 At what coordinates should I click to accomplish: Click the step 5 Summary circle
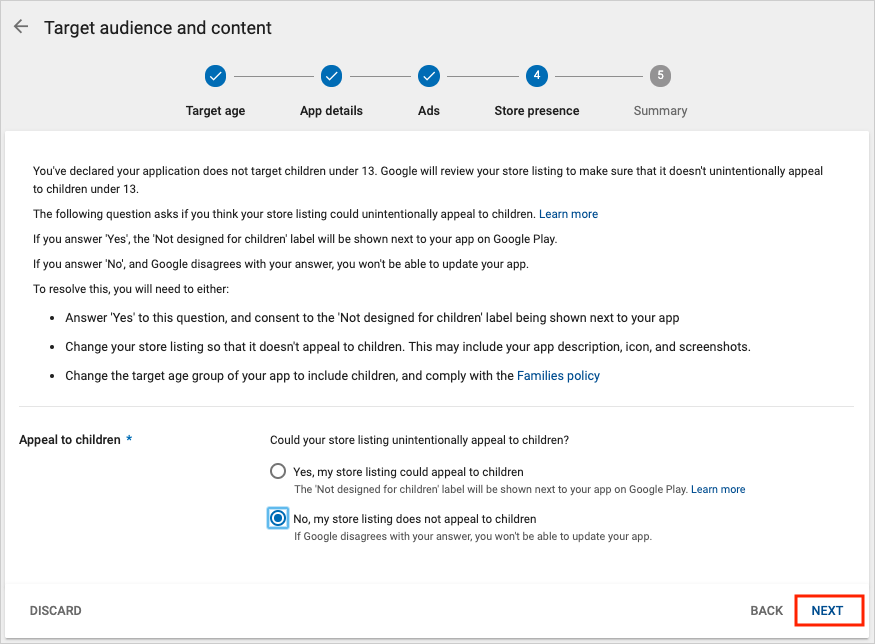(660, 75)
